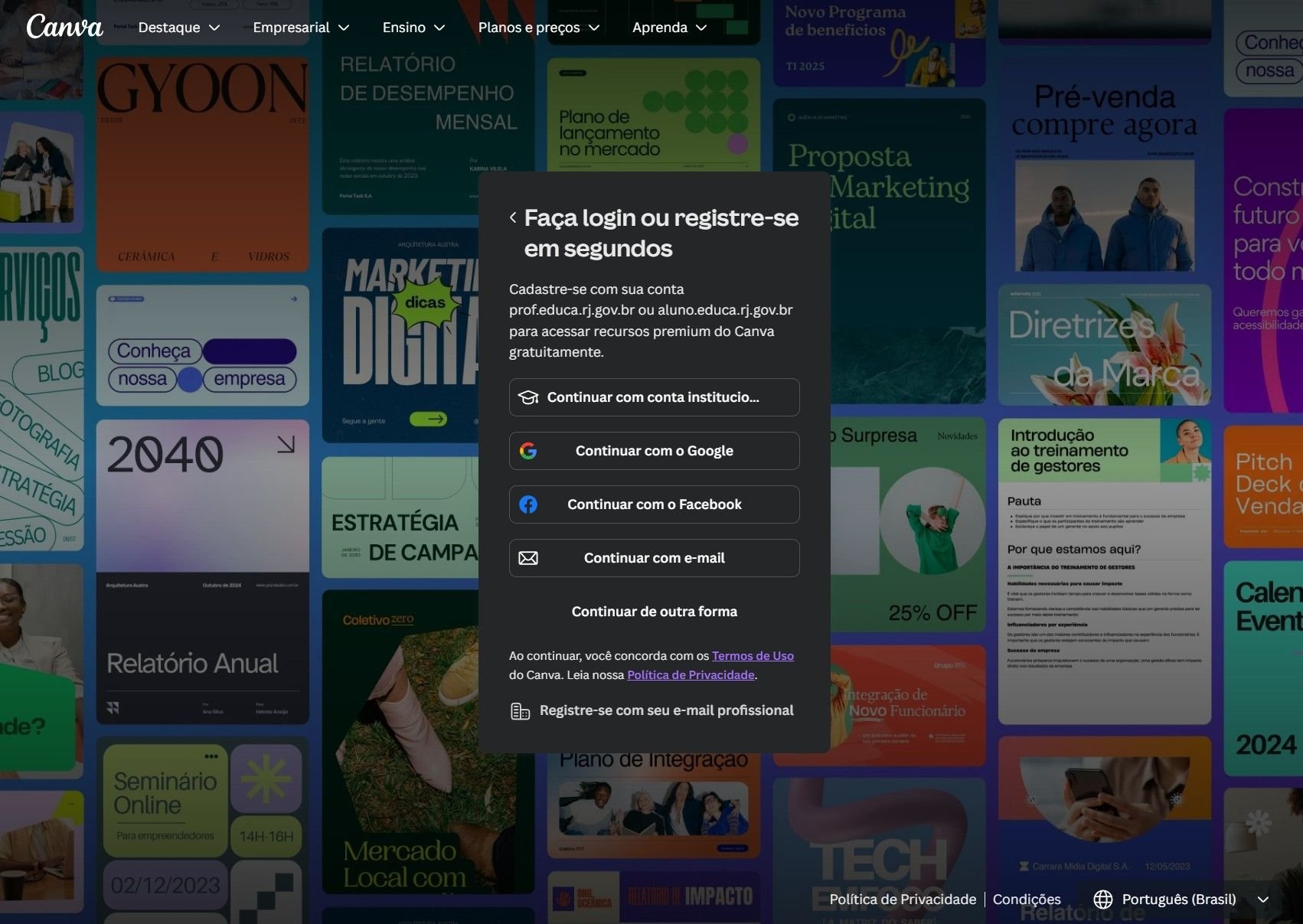1303x924 pixels.
Task: Click the language selector down arrow
Action: click(x=1263, y=900)
